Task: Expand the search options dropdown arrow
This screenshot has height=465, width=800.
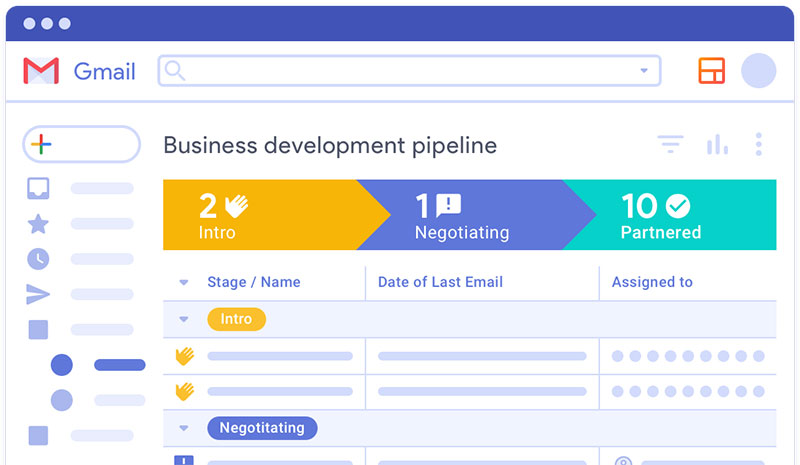Action: click(x=644, y=70)
